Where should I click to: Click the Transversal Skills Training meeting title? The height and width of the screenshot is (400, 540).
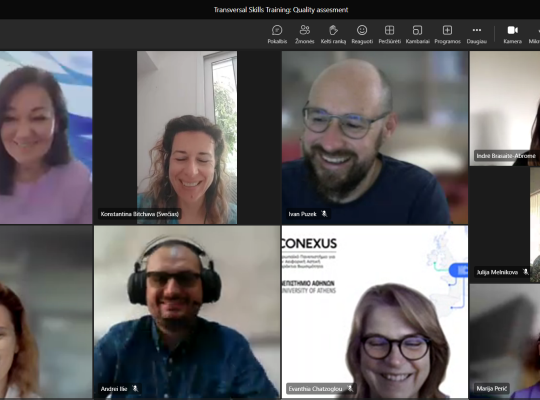click(x=281, y=10)
